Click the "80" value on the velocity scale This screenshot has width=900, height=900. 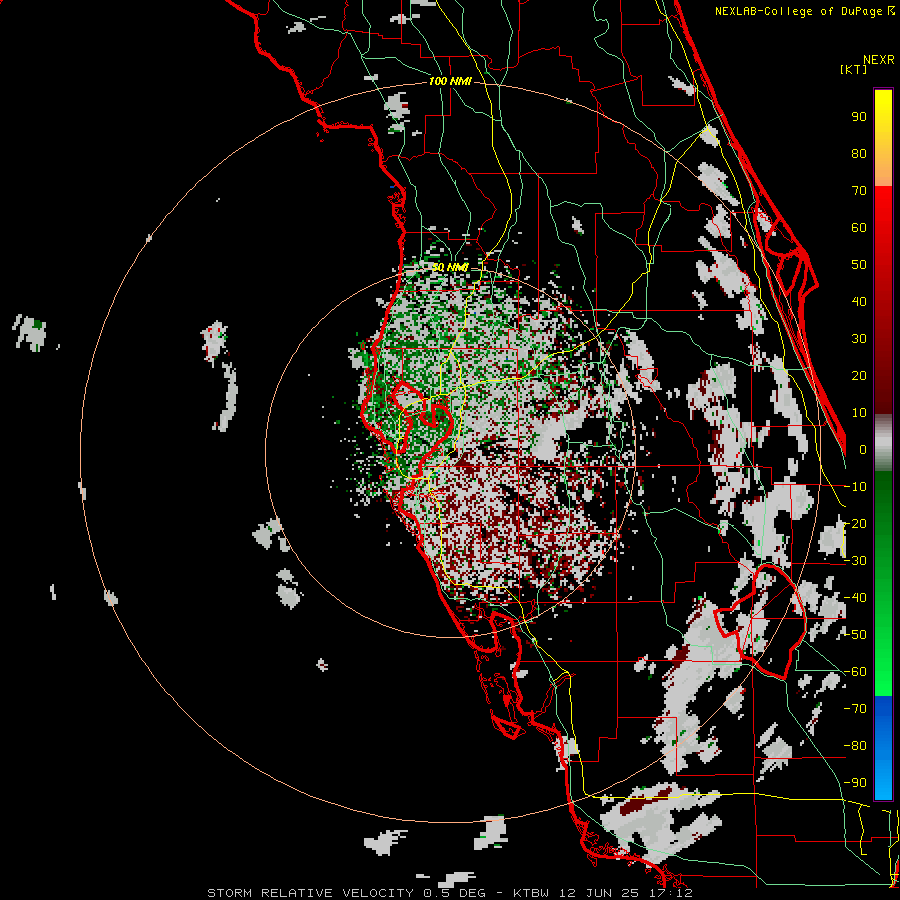point(859,154)
